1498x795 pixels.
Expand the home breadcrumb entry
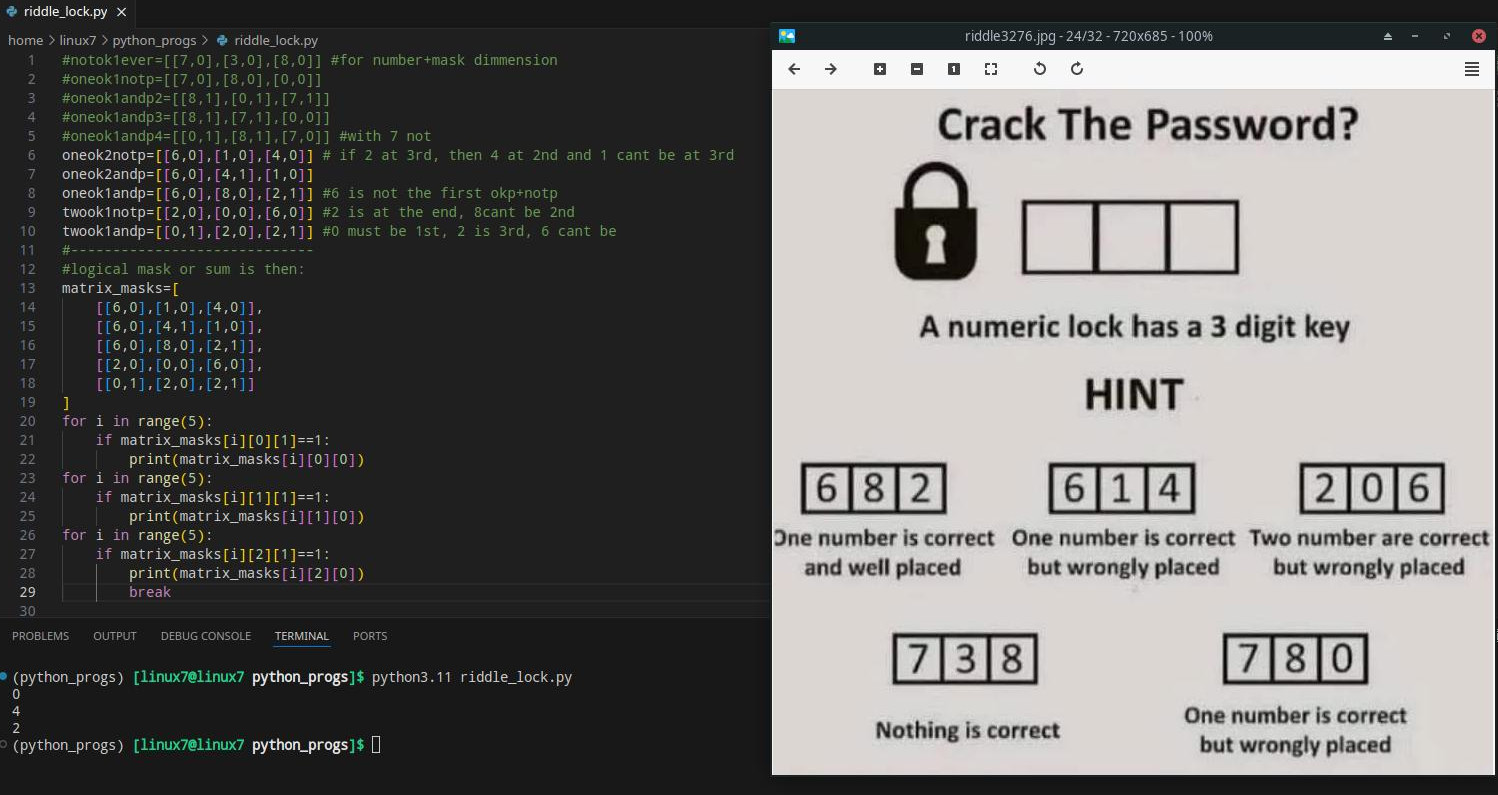(x=25, y=41)
